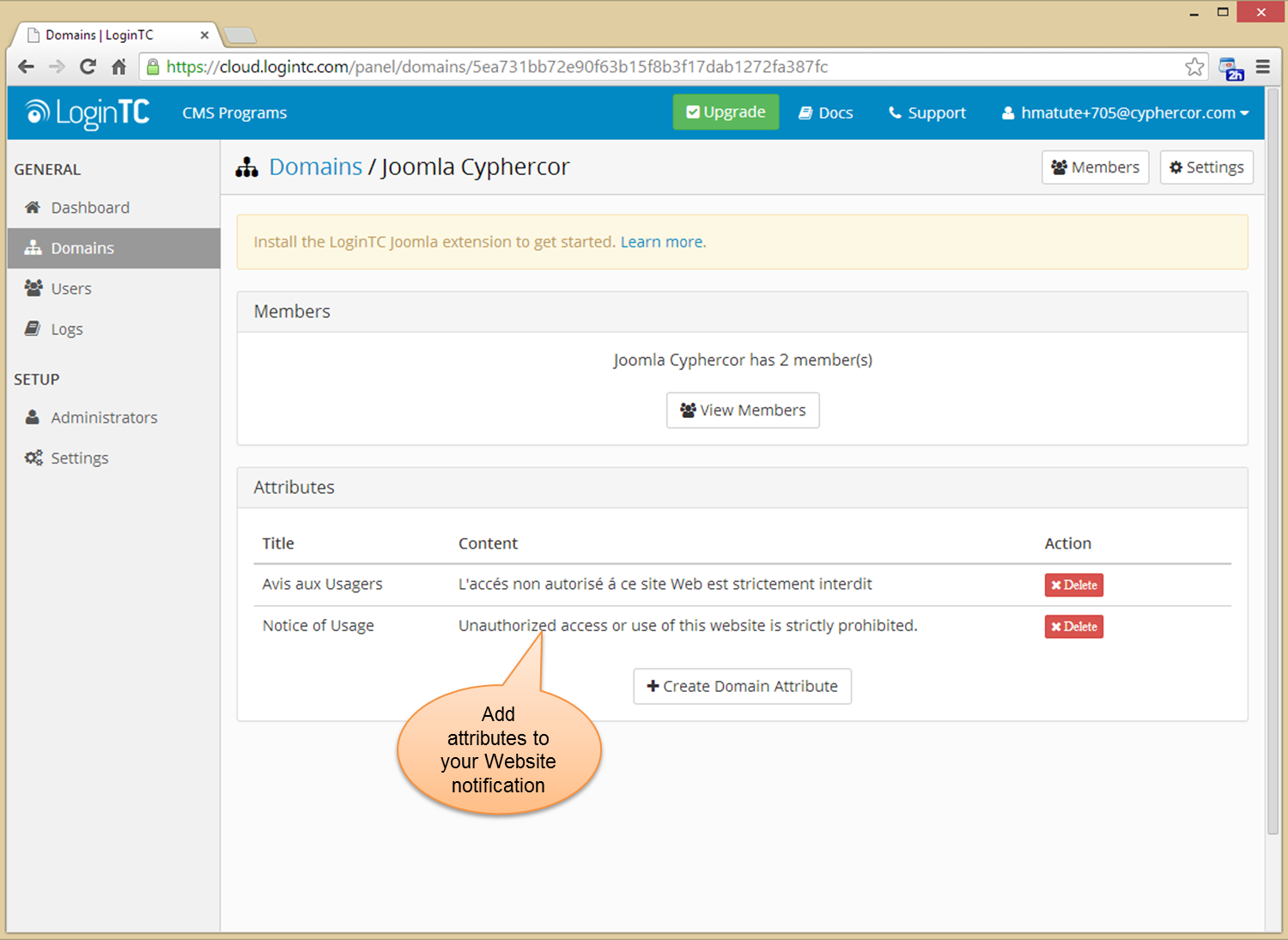Follow the Learn more link
Viewport: 1288px width, 940px height.
click(x=662, y=242)
